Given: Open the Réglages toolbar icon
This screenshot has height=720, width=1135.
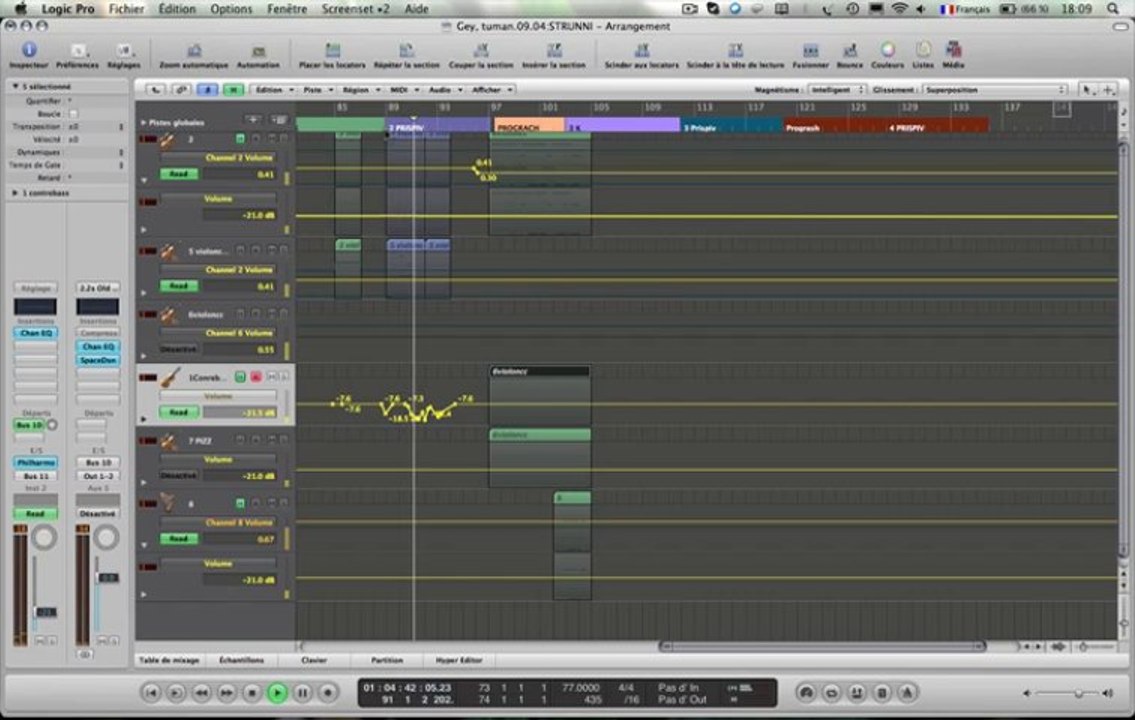Looking at the screenshot, I should point(124,50).
